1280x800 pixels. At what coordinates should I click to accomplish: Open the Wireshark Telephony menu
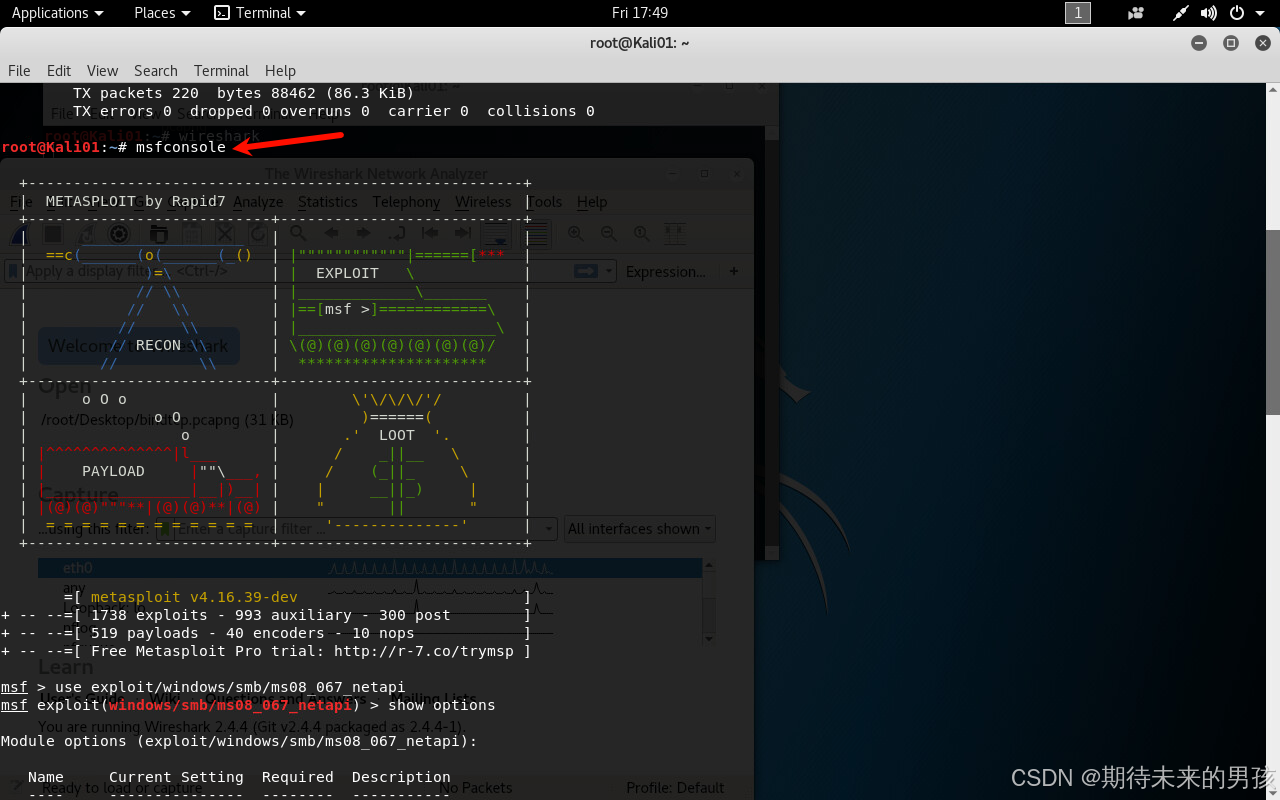406,202
